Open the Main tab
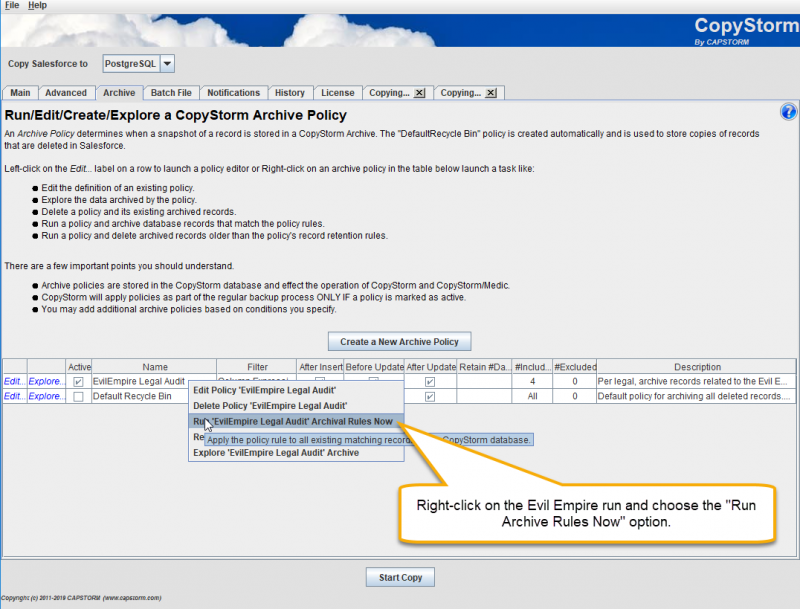 (x=20, y=92)
